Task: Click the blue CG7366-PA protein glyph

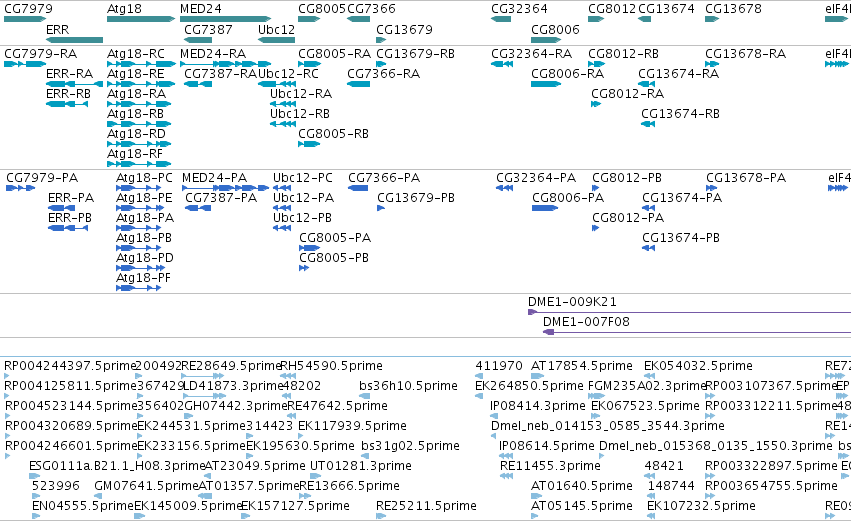Action: point(358,188)
